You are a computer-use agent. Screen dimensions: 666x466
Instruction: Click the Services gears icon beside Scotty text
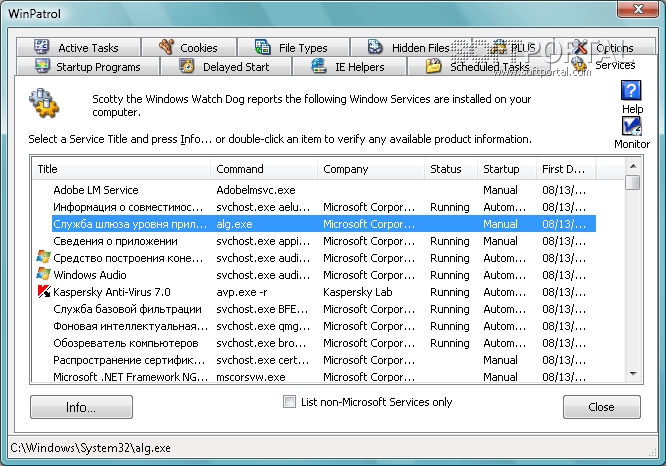pos(44,103)
